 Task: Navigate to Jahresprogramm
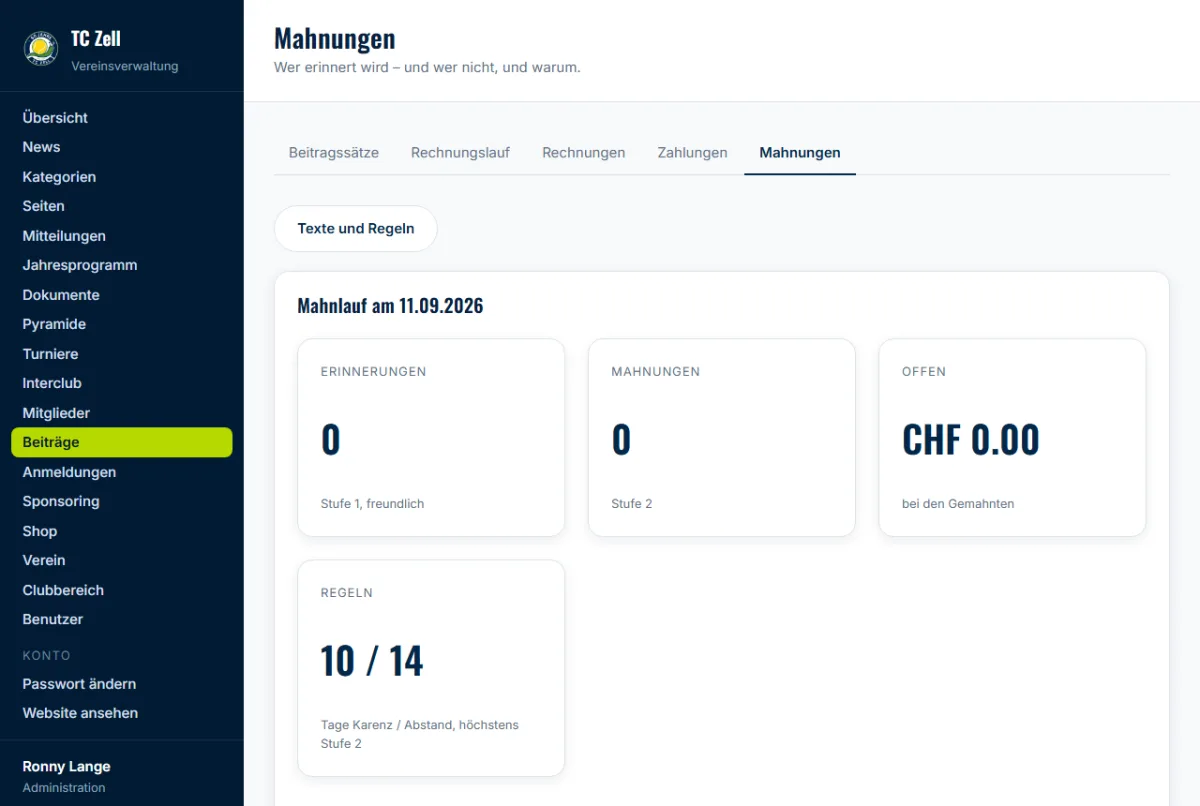click(x=121, y=265)
